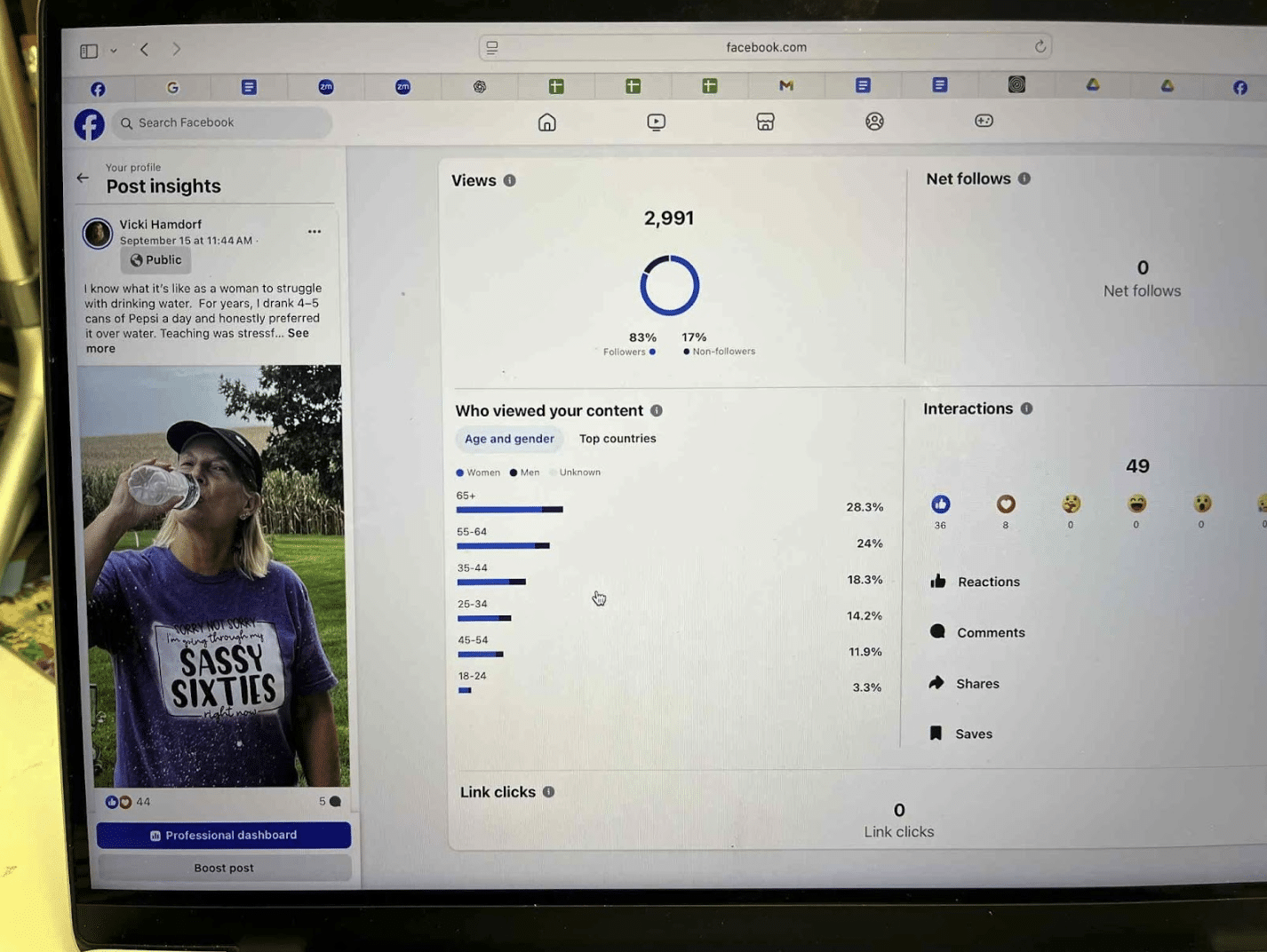
Task: Click the Boost post button
Action: pos(224,868)
